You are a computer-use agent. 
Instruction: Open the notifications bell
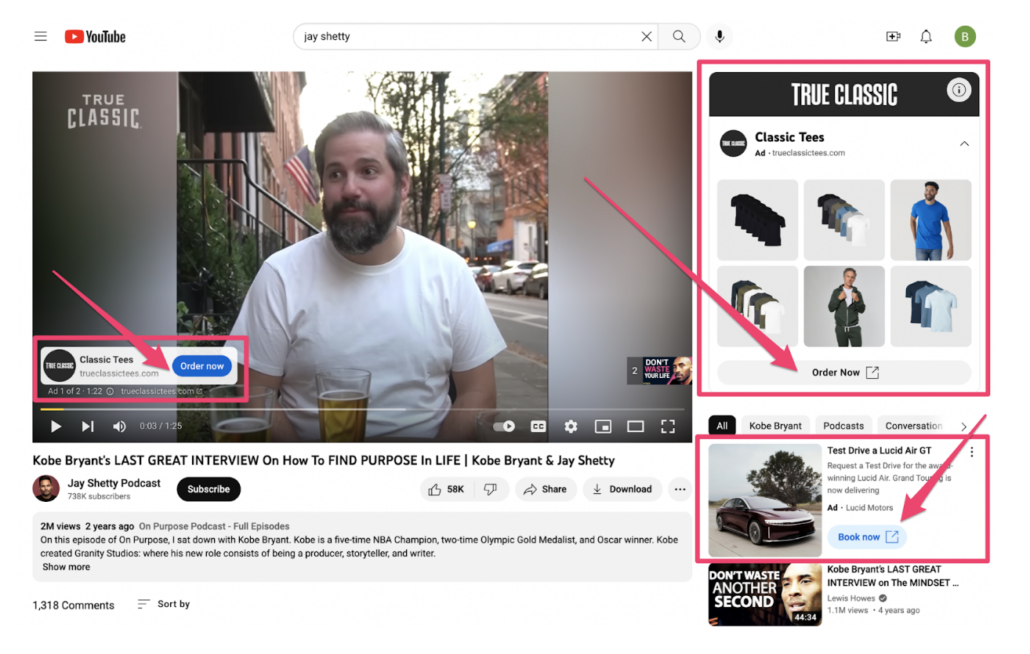(x=926, y=37)
